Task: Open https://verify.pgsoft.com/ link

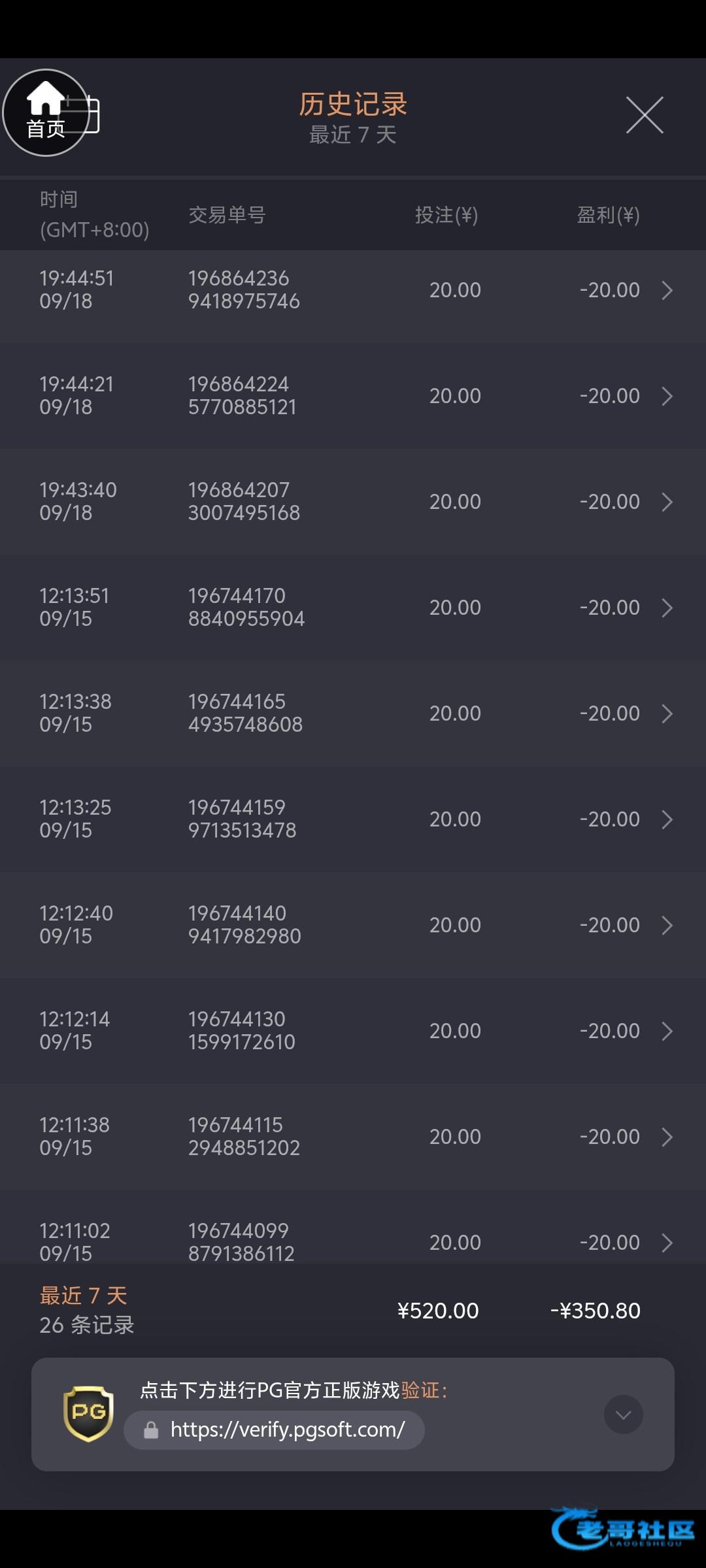Action: click(287, 1430)
